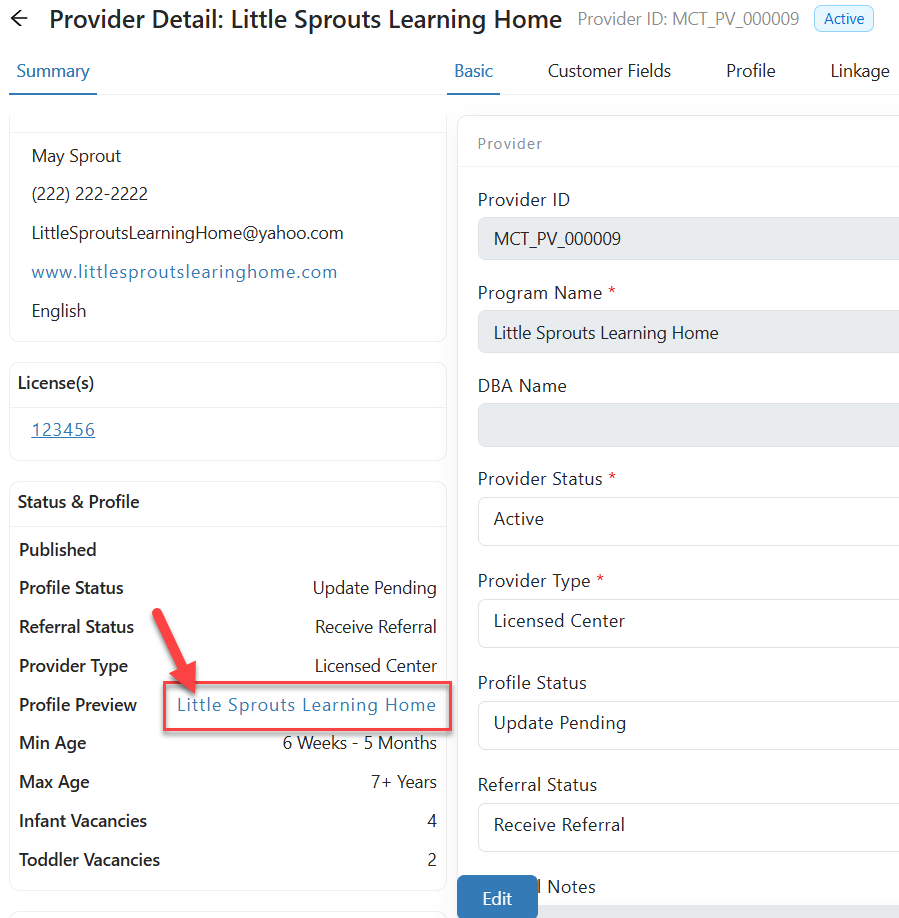
Task: Open the Referral Status dropdown showing Receive Referral
Action: [688, 827]
